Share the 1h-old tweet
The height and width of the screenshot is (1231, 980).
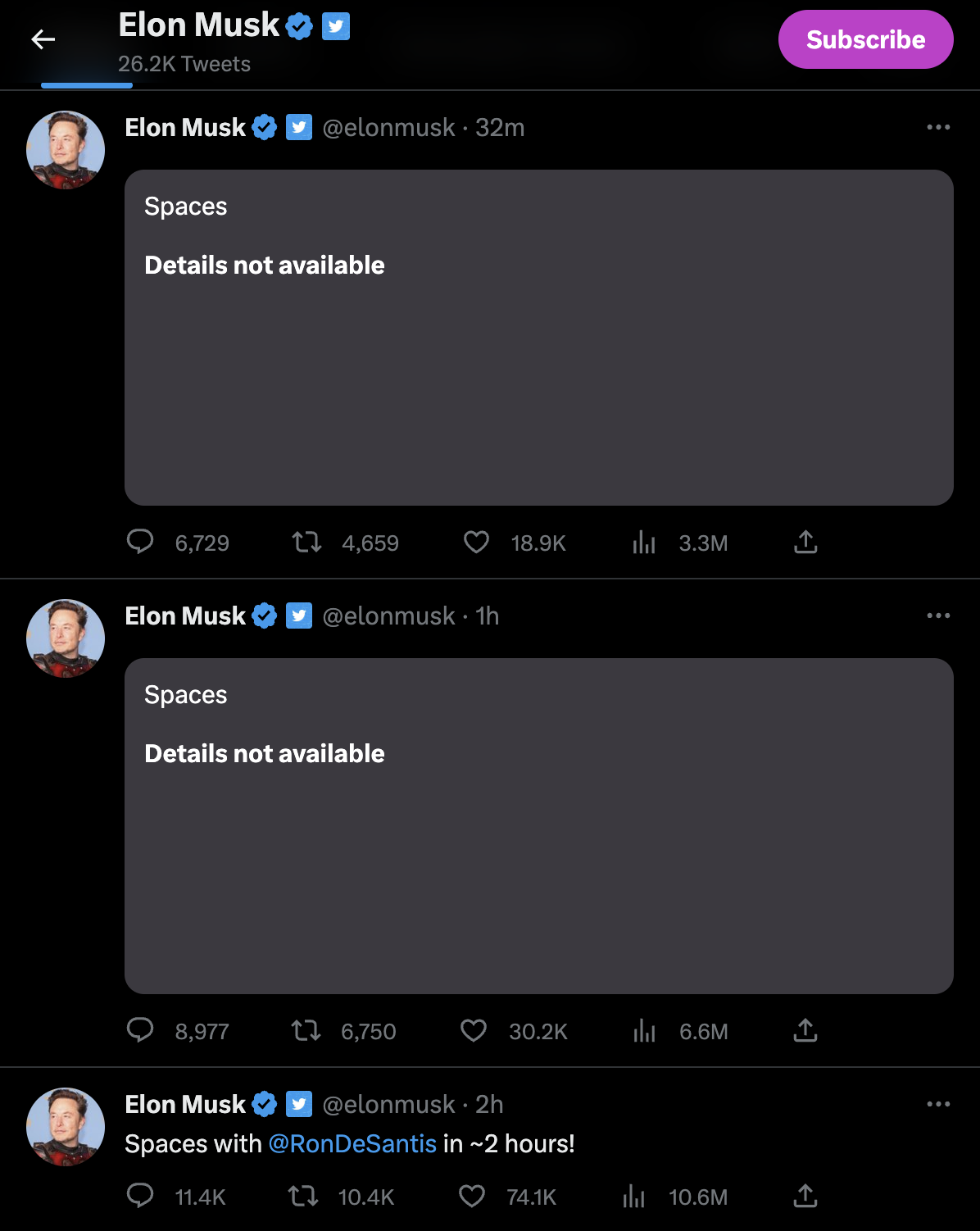(805, 1030)
